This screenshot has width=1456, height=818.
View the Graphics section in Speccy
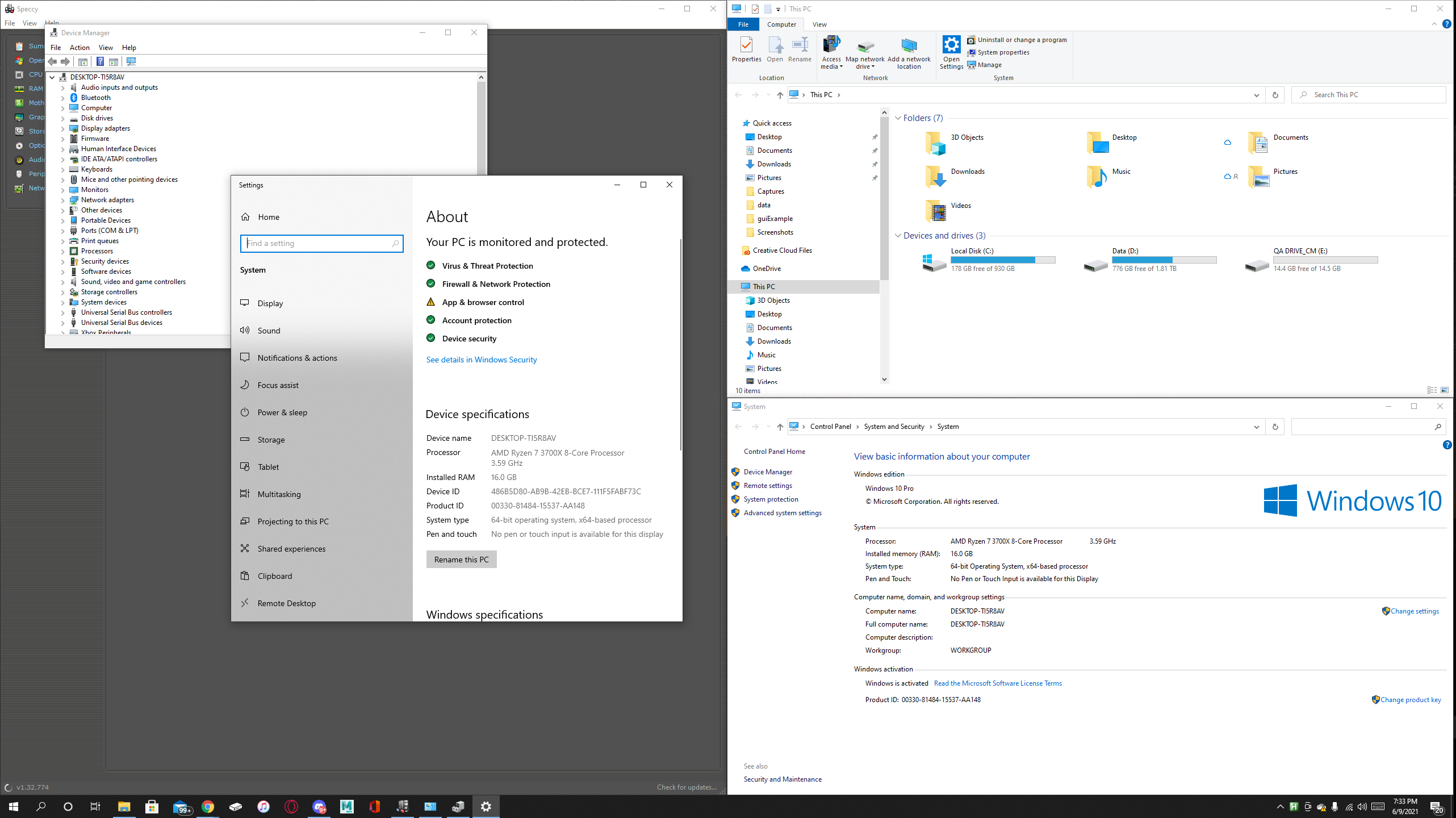(34, 116)
